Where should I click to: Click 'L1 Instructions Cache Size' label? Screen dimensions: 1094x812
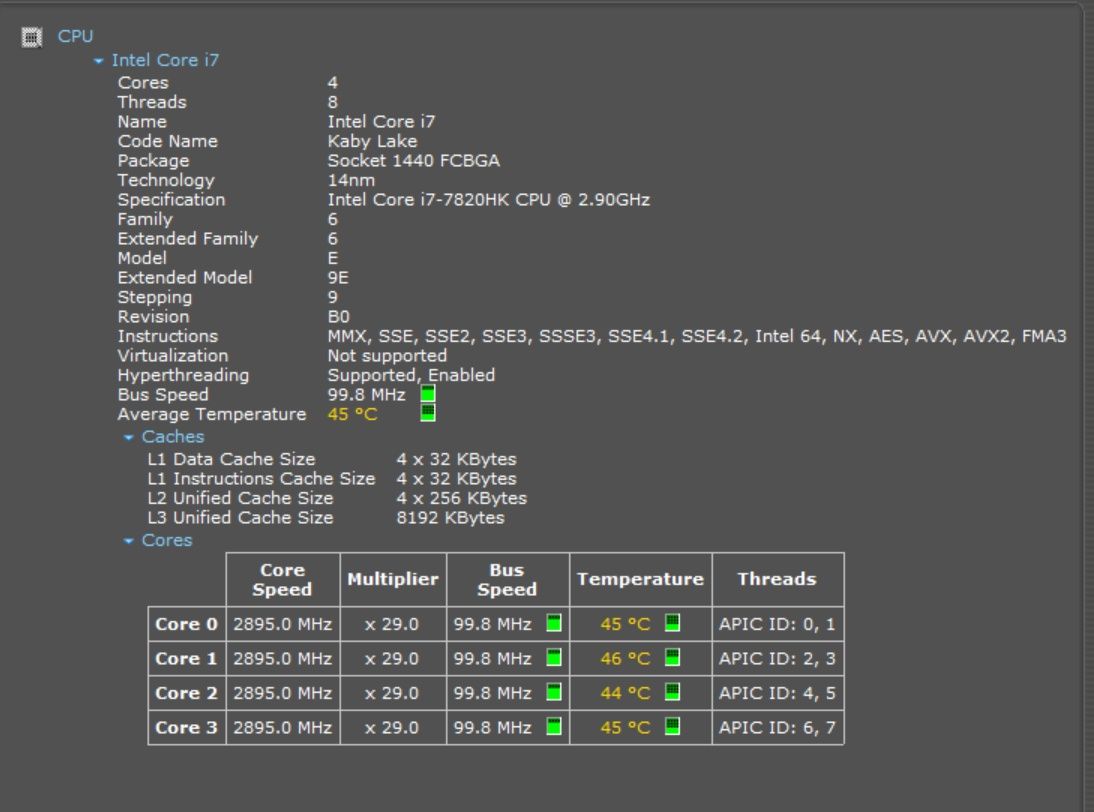[261, 479]
